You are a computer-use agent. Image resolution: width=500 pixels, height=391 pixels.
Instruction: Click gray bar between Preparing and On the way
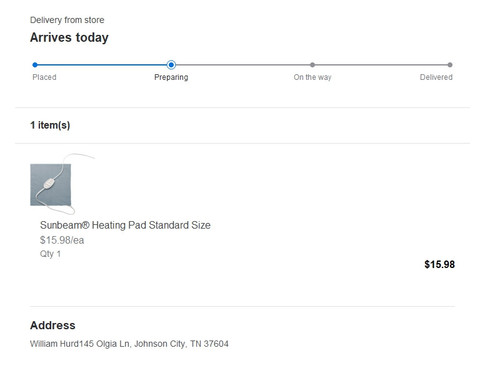[243, 65]
